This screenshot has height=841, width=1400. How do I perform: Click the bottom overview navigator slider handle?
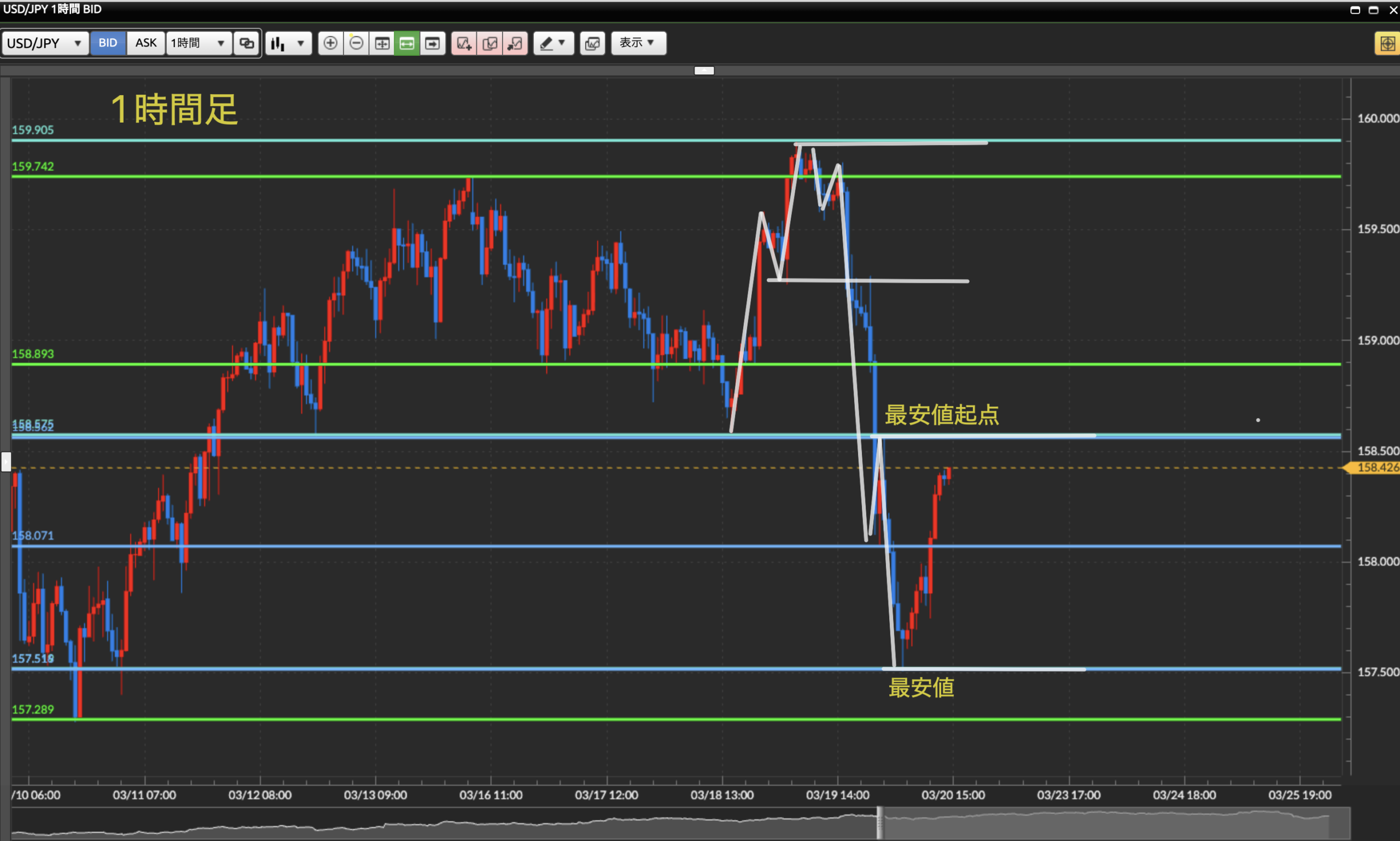tap(879, 823)
